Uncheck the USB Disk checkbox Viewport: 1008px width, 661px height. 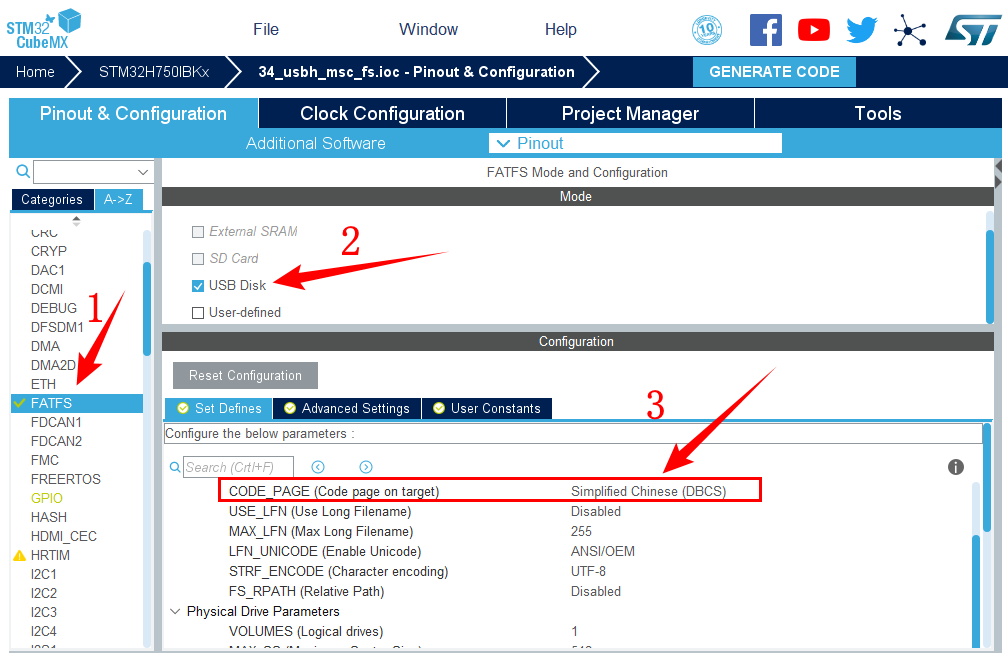pos(198,286)
